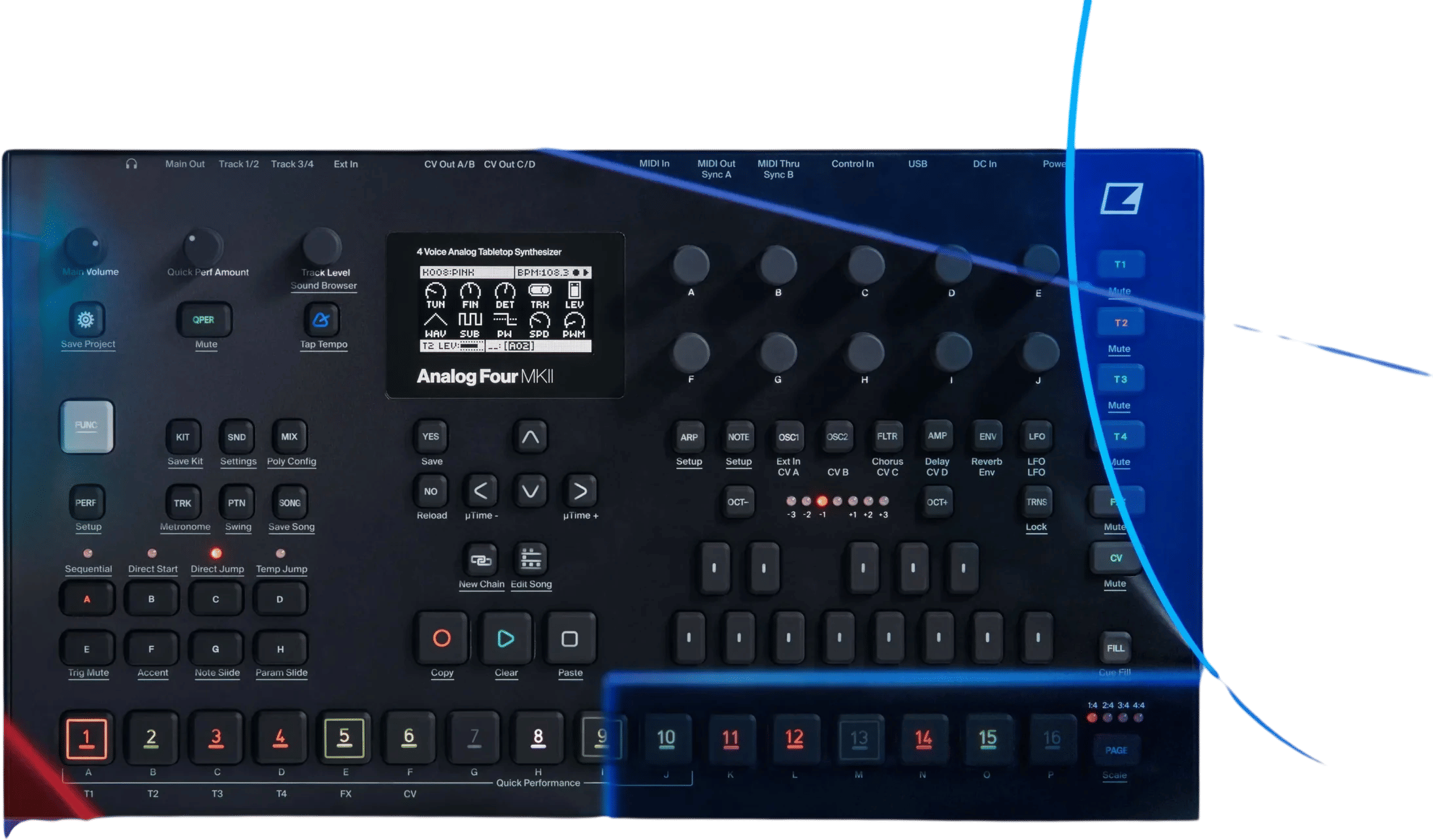1433x840 pixels.
Task: Toggle bank G Note Slide key
Action: [x=216, y=649]
